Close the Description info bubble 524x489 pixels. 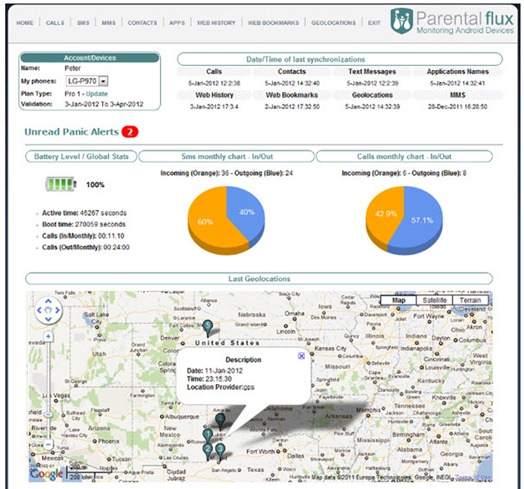pyautogui.click(x=301, y=356)
